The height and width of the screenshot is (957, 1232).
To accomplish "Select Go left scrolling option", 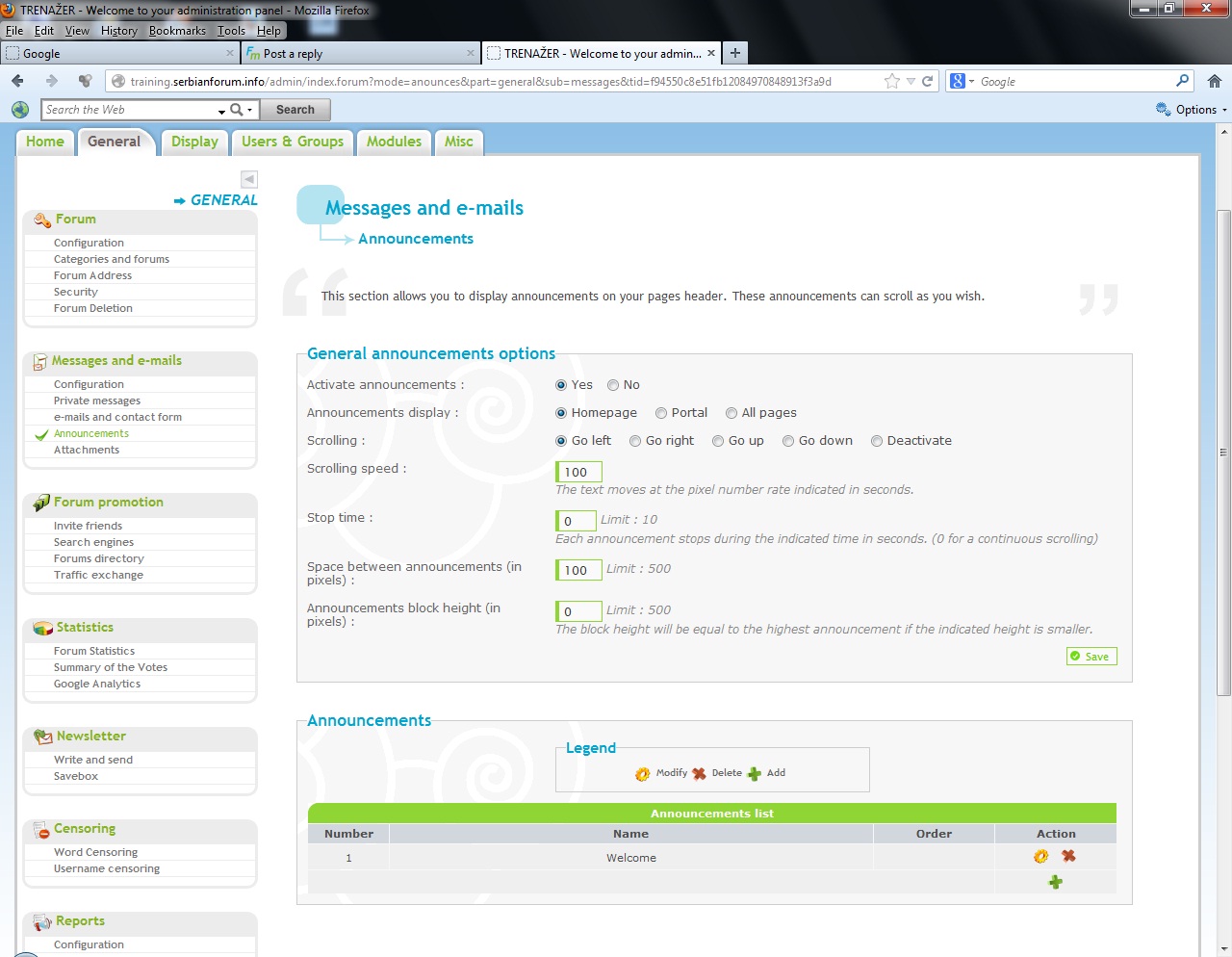I will click(x=561, y=441).
